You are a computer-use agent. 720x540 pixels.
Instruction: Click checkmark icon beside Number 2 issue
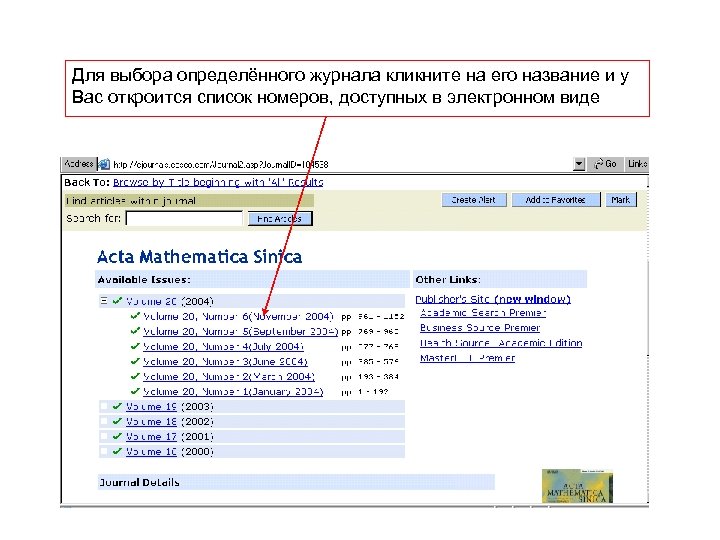(135, 376)
